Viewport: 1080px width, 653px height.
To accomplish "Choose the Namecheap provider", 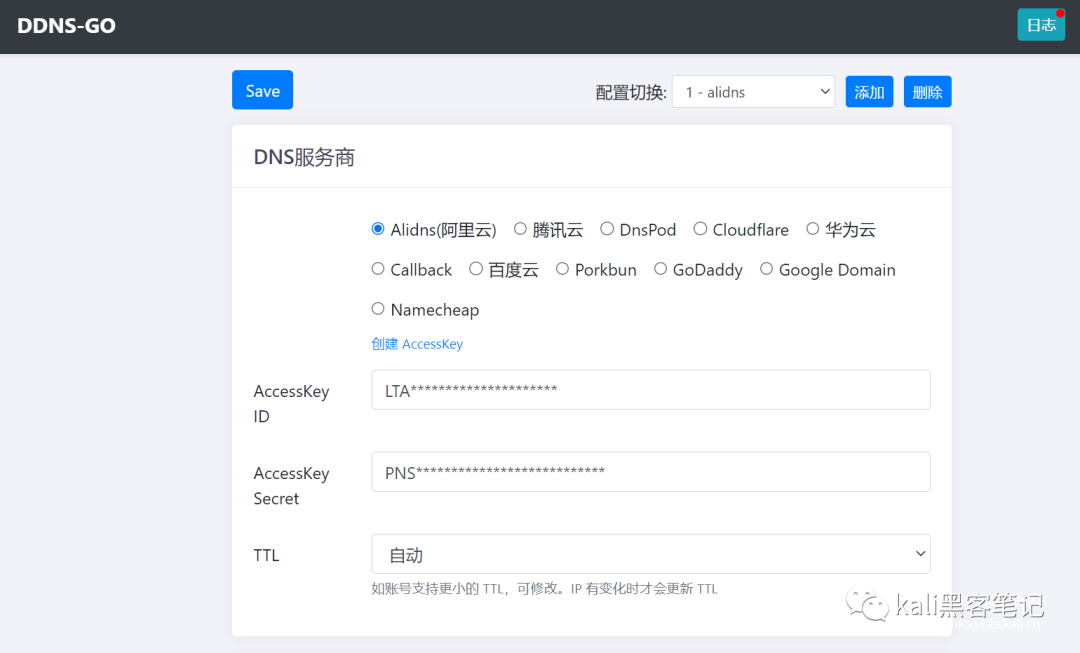I will pyautogui.click(x=378, y=309).
